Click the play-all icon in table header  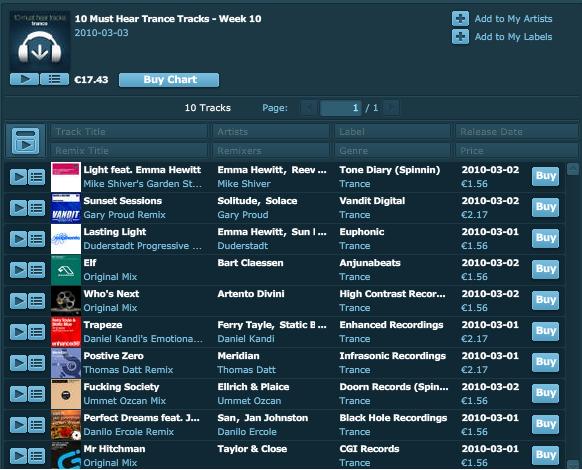tap(25, 141)
